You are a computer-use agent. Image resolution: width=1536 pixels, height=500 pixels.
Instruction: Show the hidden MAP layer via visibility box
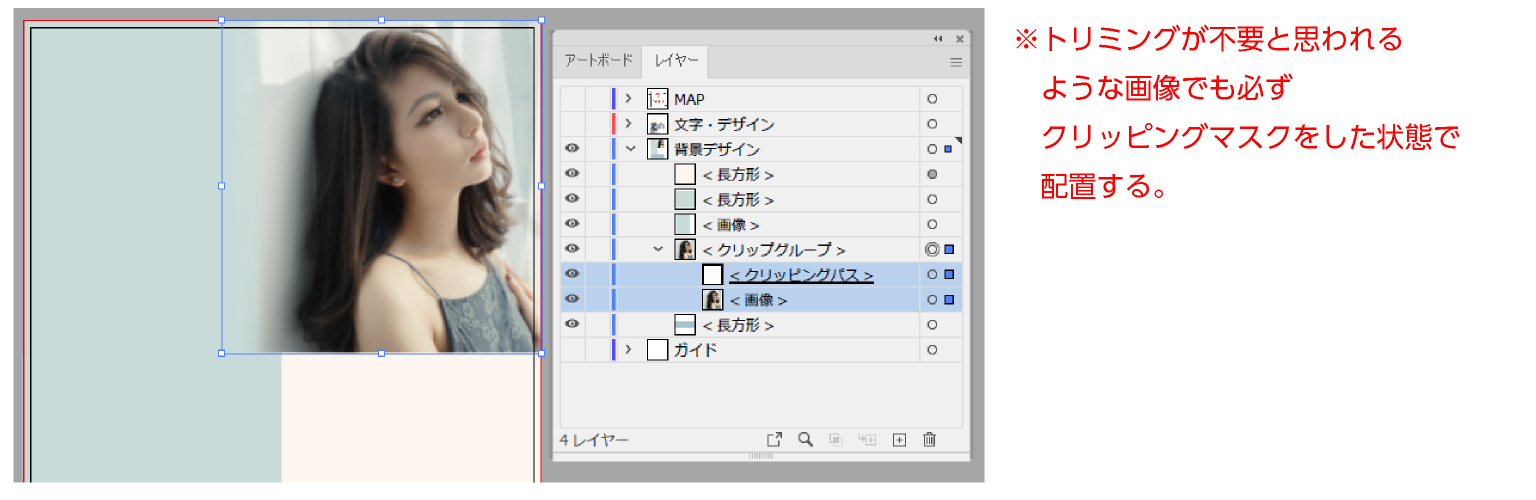[x=572, y=99]
